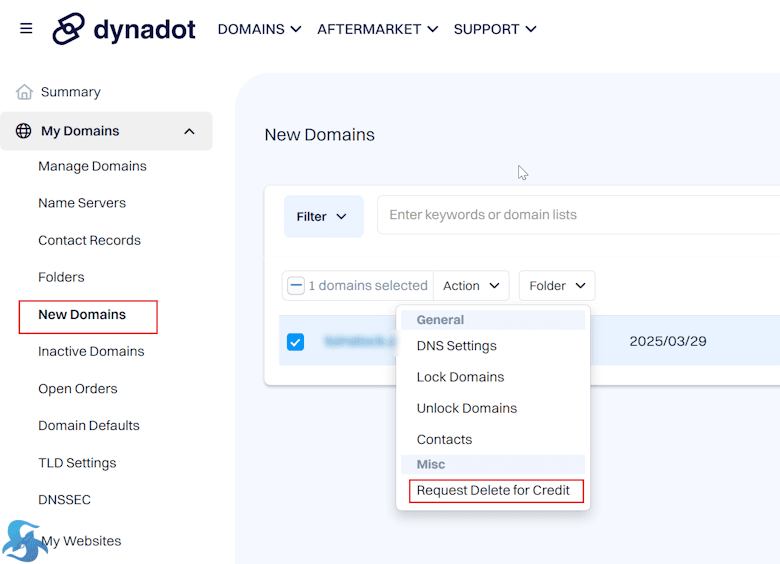Click the blurred domain name in the row
This screenshot has width=780, height=564.
click(x=359, y=341)
